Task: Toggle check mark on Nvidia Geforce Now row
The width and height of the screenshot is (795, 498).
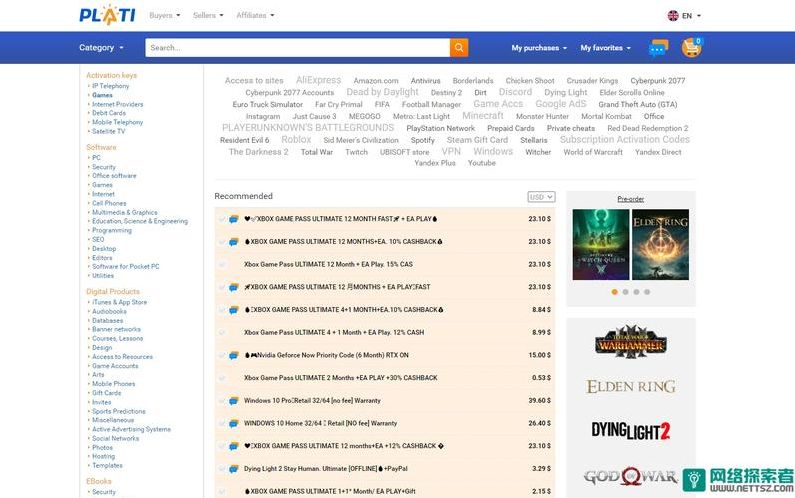Action: coord(222,355)
